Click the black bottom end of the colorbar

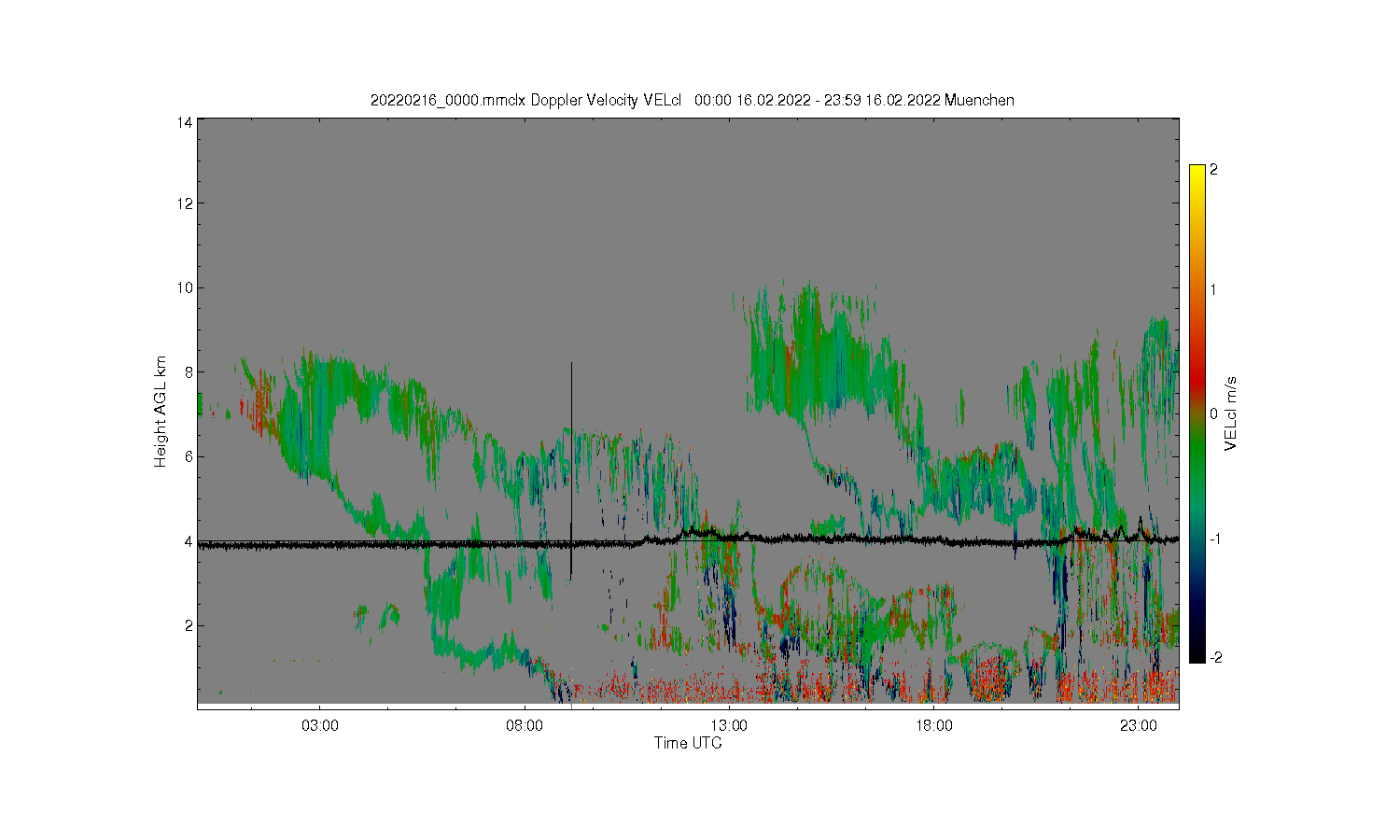click(1197, 656)
